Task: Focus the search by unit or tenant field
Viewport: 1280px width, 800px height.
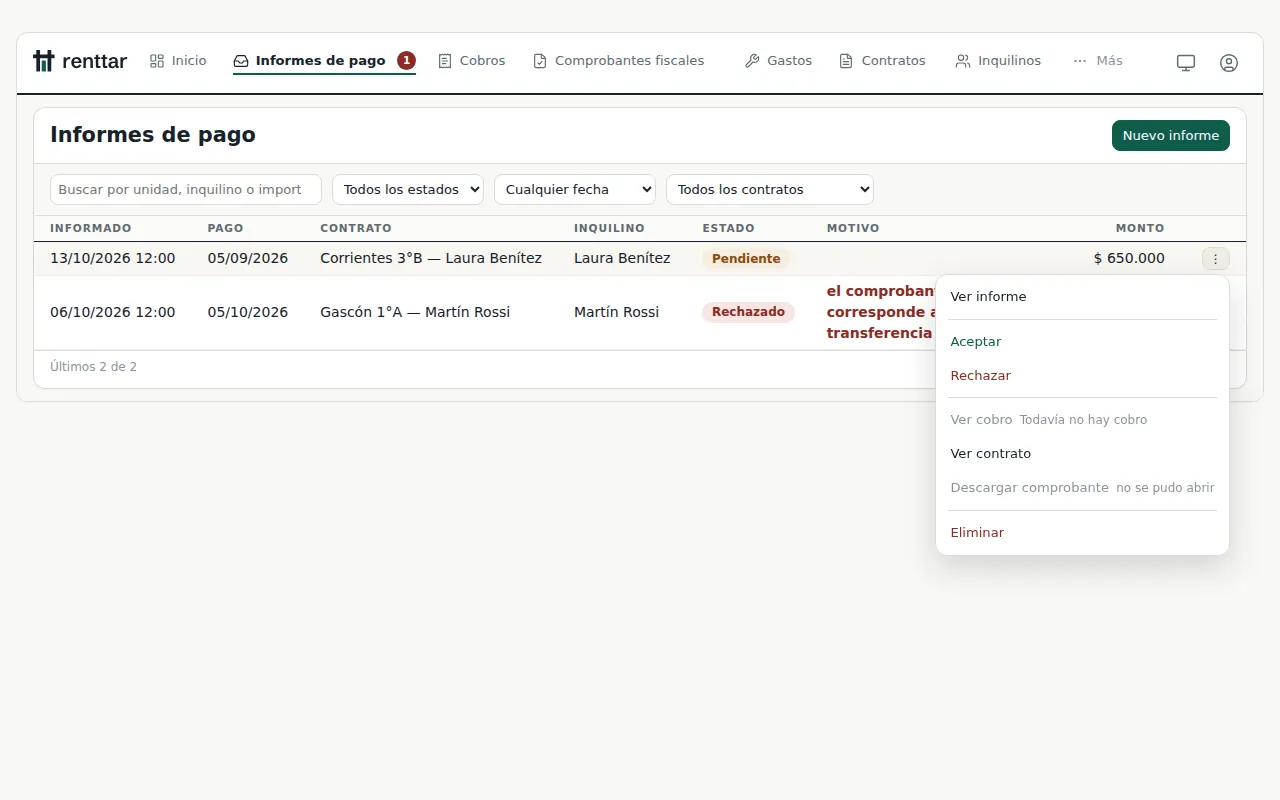Action: [186, 189]
